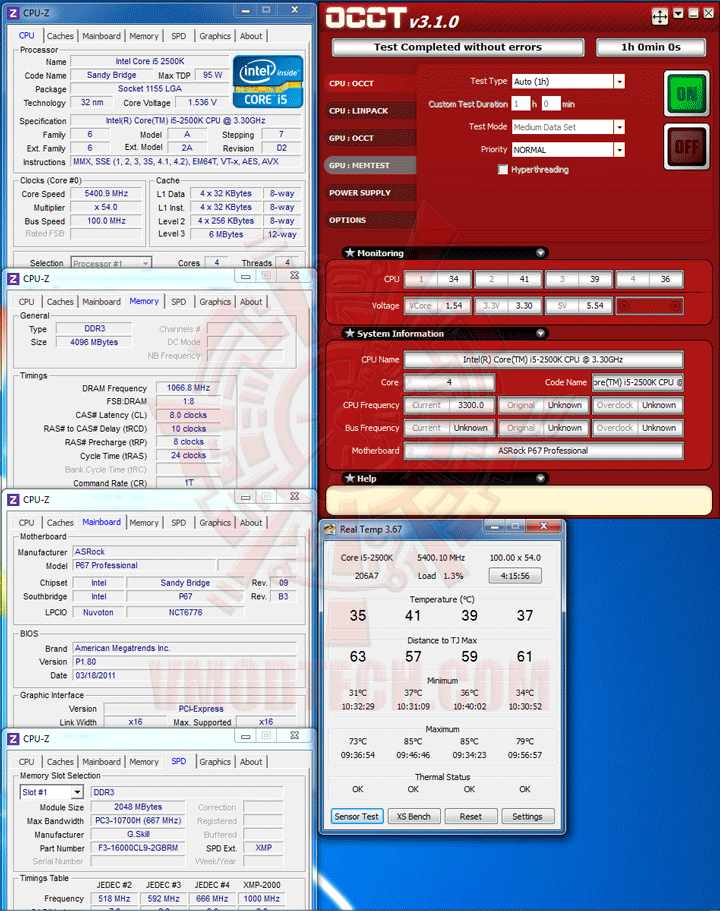Viewport: 720px width, 911px height.
Task: Open the OPTIONS tab in OCCT
Action: point(371,220)
